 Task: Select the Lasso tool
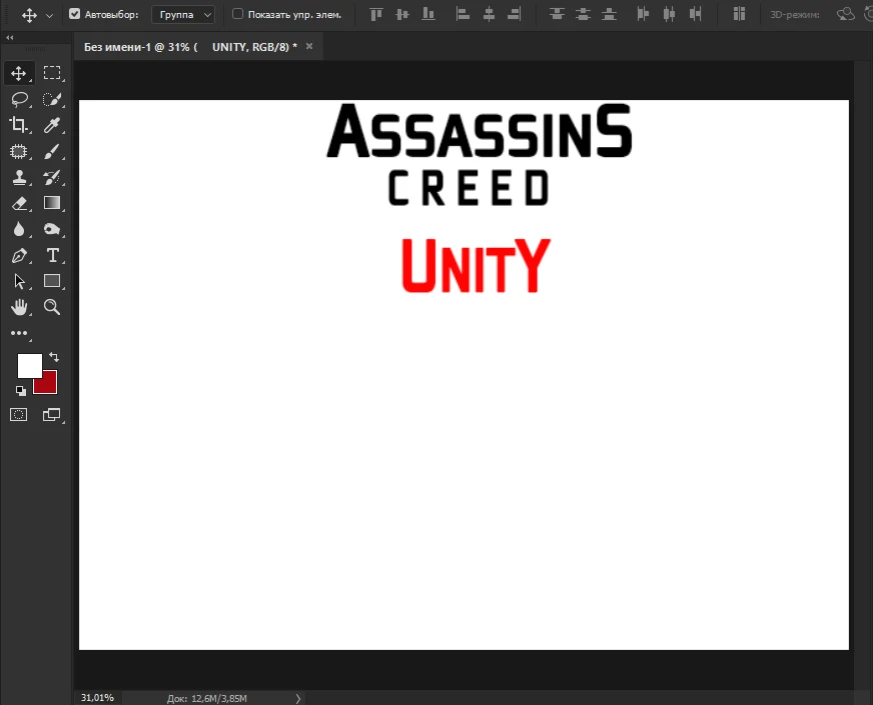point(18,99)
